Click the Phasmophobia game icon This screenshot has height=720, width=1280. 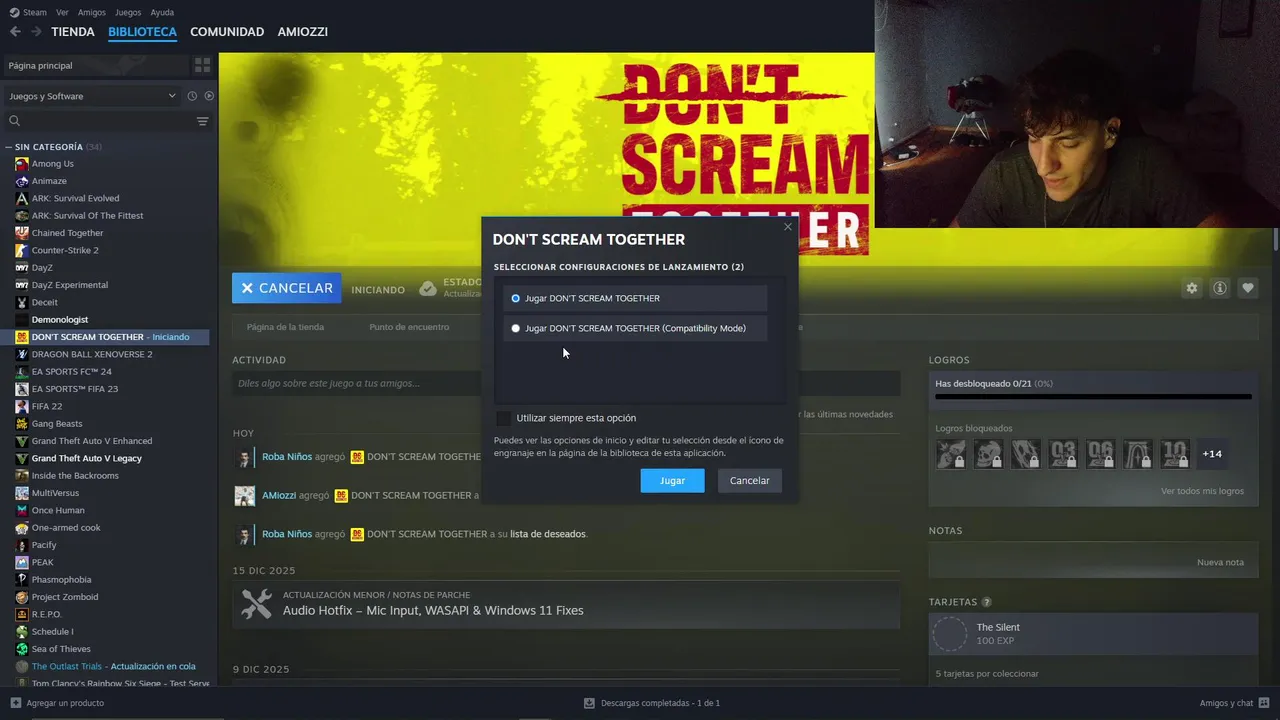[x=22, y=580]
